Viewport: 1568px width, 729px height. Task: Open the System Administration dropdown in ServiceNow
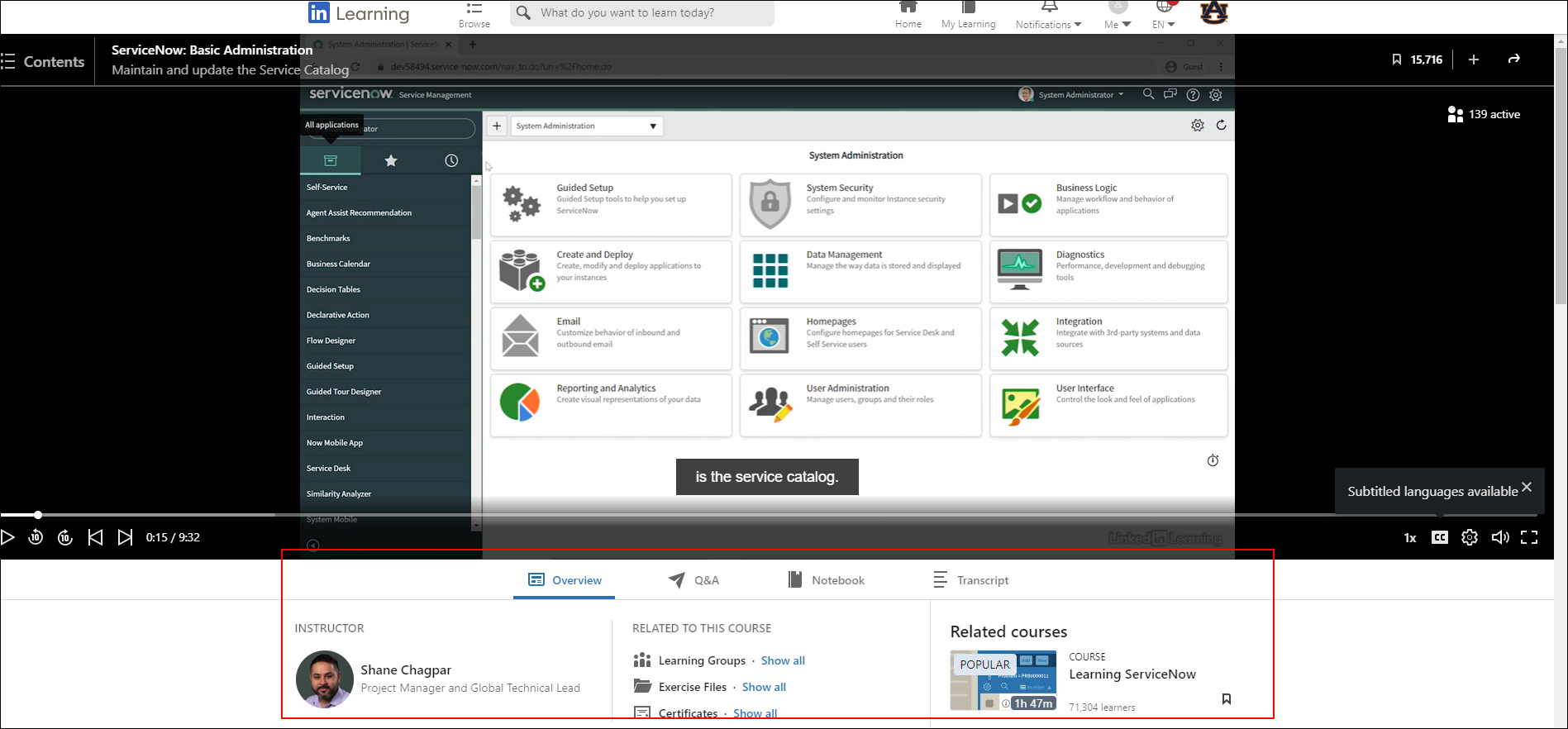tap(587, 126)
